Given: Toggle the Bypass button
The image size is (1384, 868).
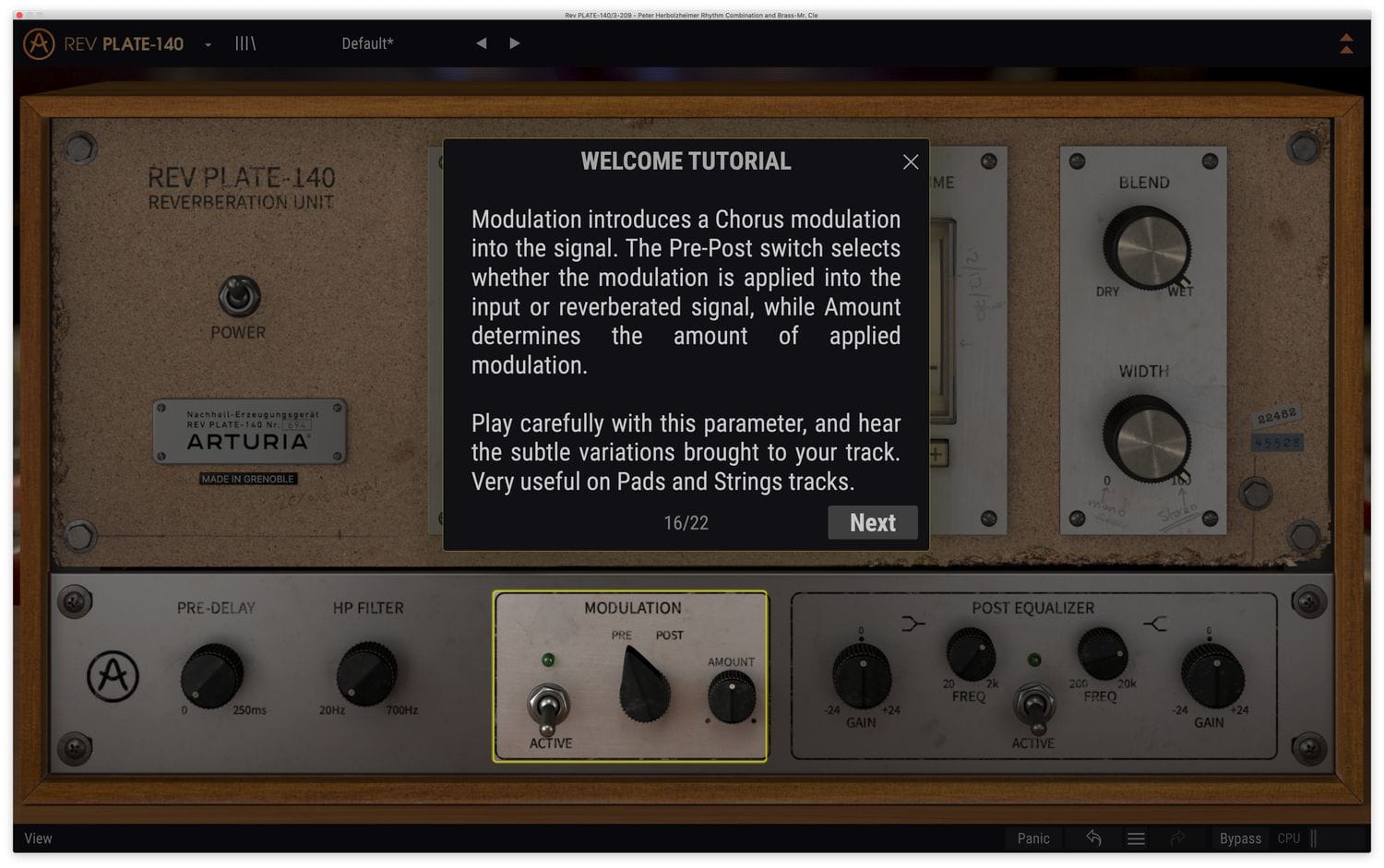Looking at the screenshot, I should tap(1240, 838).
